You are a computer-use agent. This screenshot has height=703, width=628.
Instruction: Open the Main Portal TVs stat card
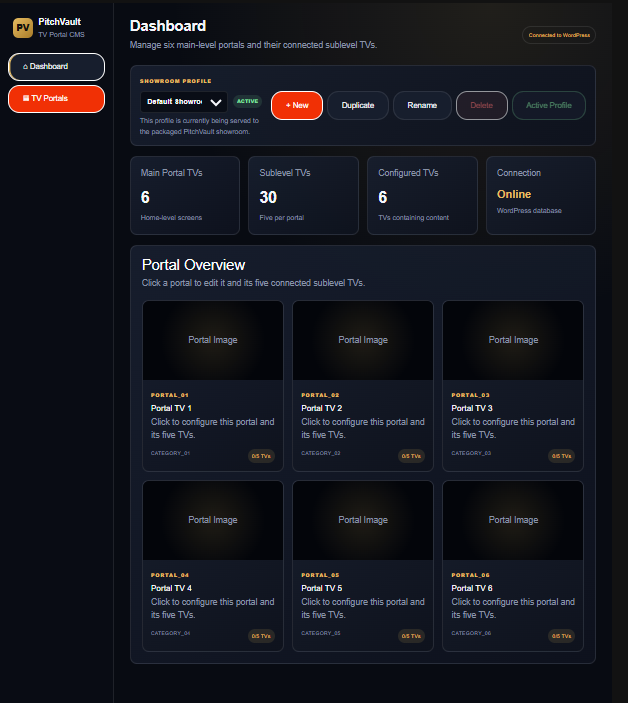pos(185,195)
